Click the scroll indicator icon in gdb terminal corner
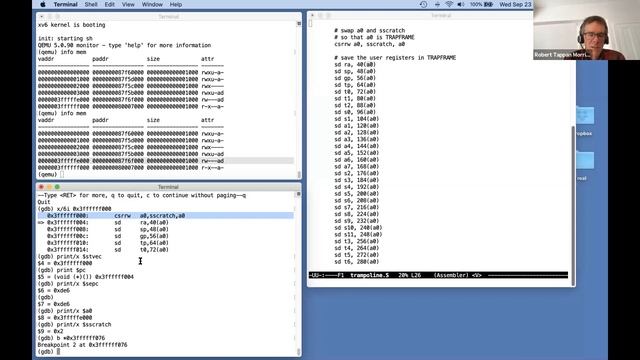 (x=298, y=194)
